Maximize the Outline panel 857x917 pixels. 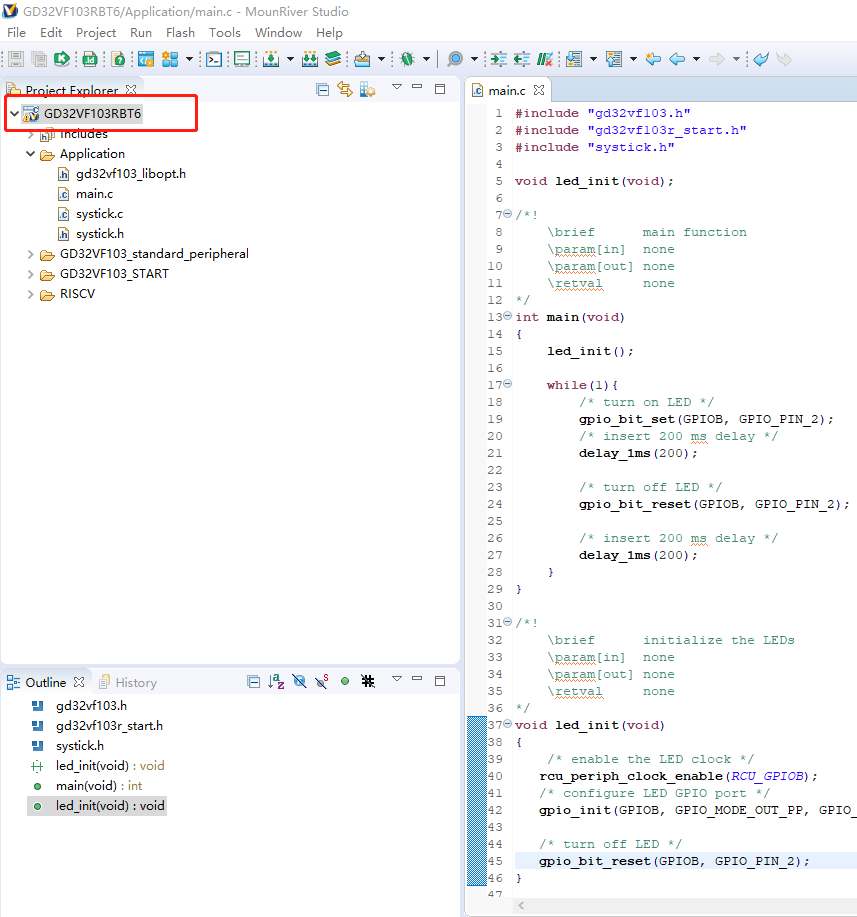[440, 681]
